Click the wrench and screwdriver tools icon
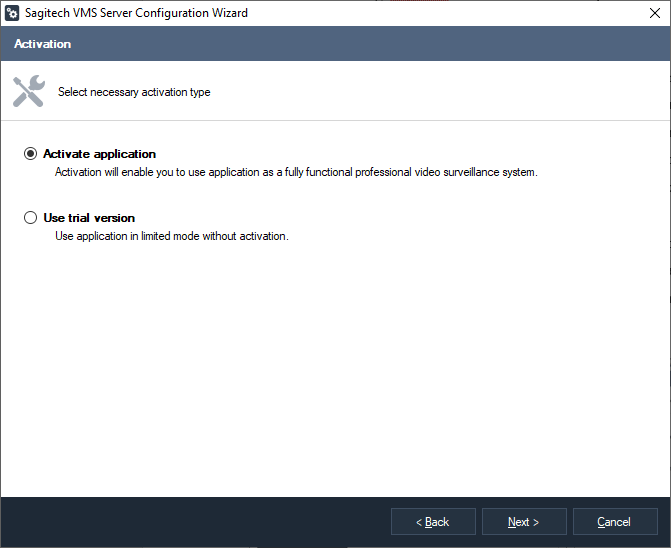 (x=28, y=91)
